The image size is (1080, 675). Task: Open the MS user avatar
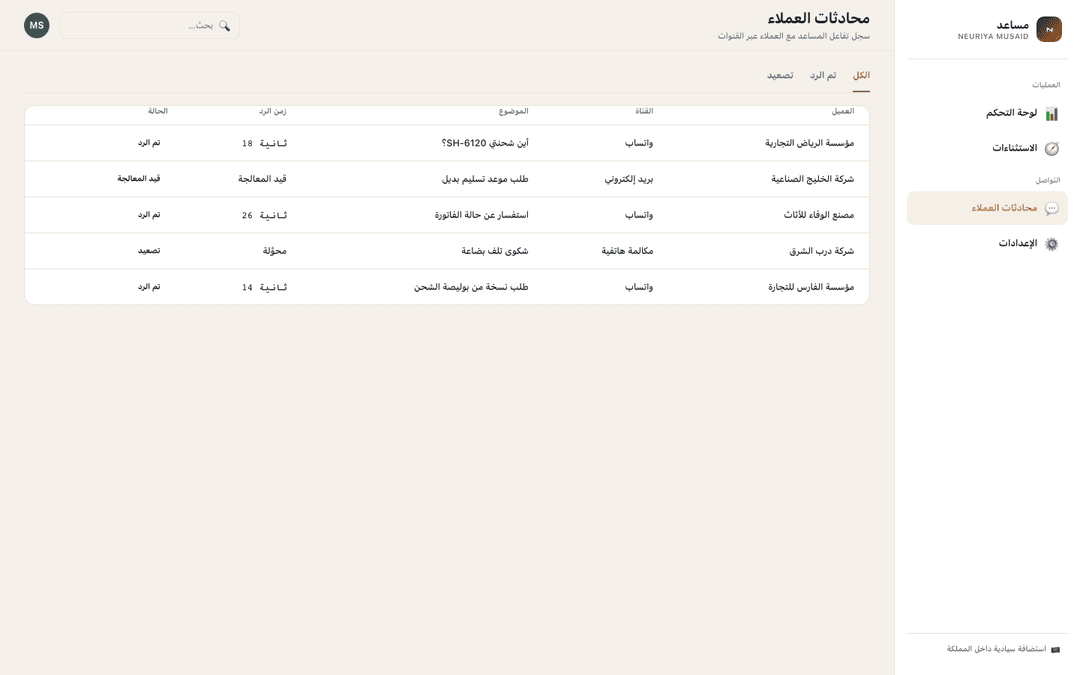(37, 25)
